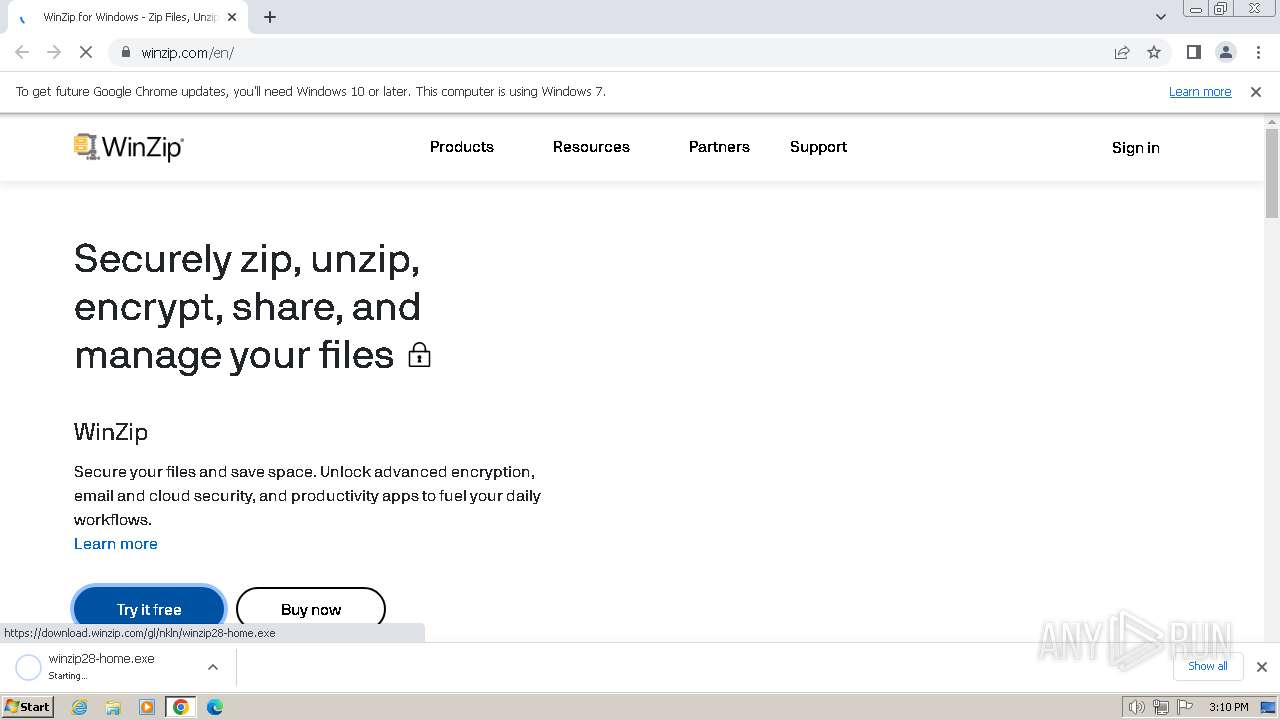Open Windows Explorer from taskbar
Viewport: 1280px width, 720px height.
click(113, 707)
